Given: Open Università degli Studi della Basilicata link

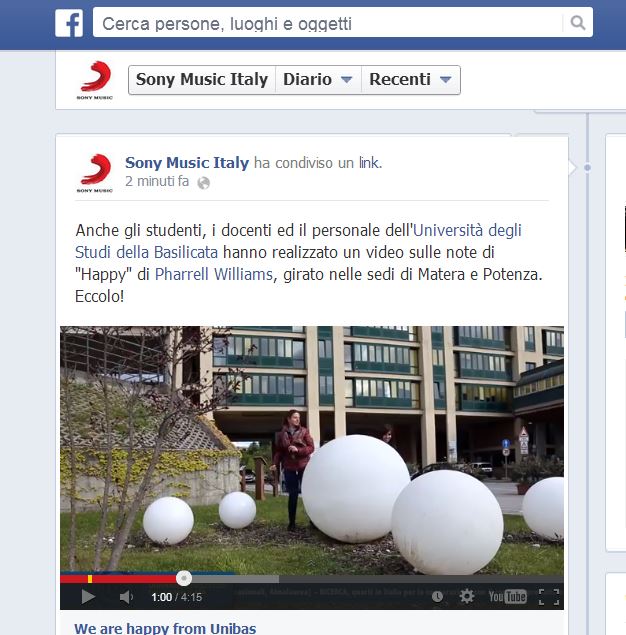Looking at the screenshot, I should coord(298,241).
